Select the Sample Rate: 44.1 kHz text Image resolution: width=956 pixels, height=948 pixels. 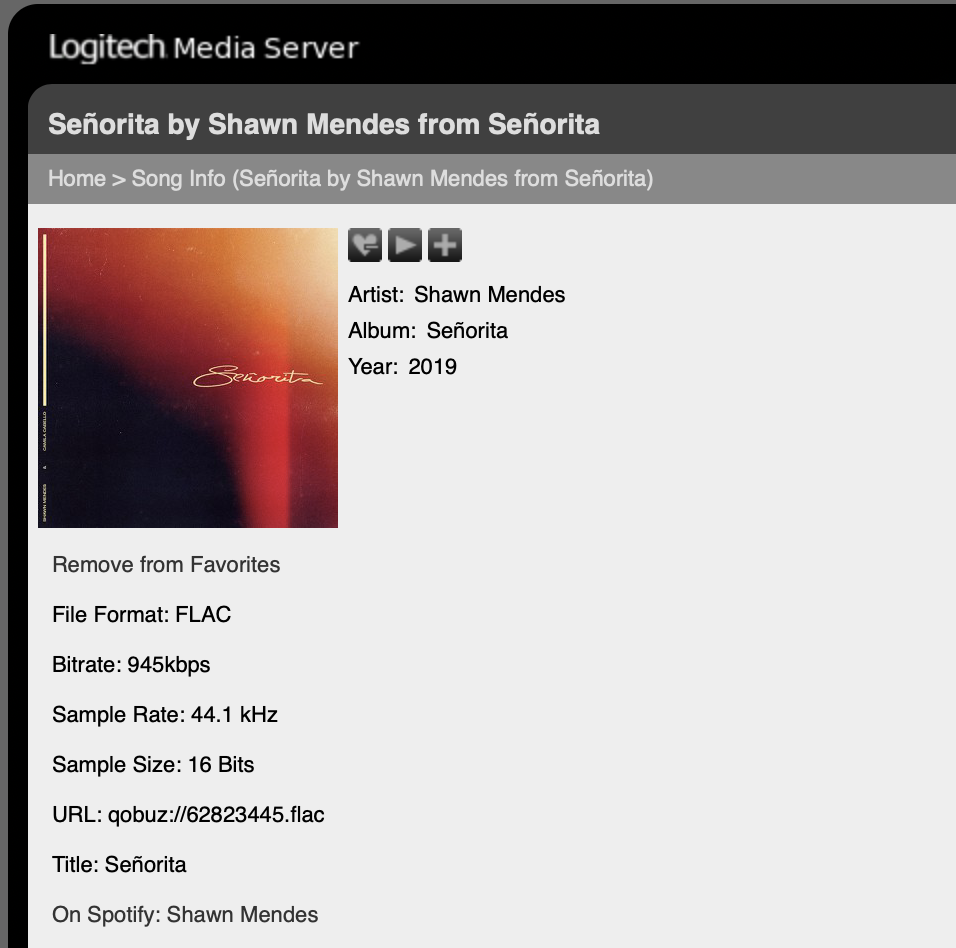[165, 715]
